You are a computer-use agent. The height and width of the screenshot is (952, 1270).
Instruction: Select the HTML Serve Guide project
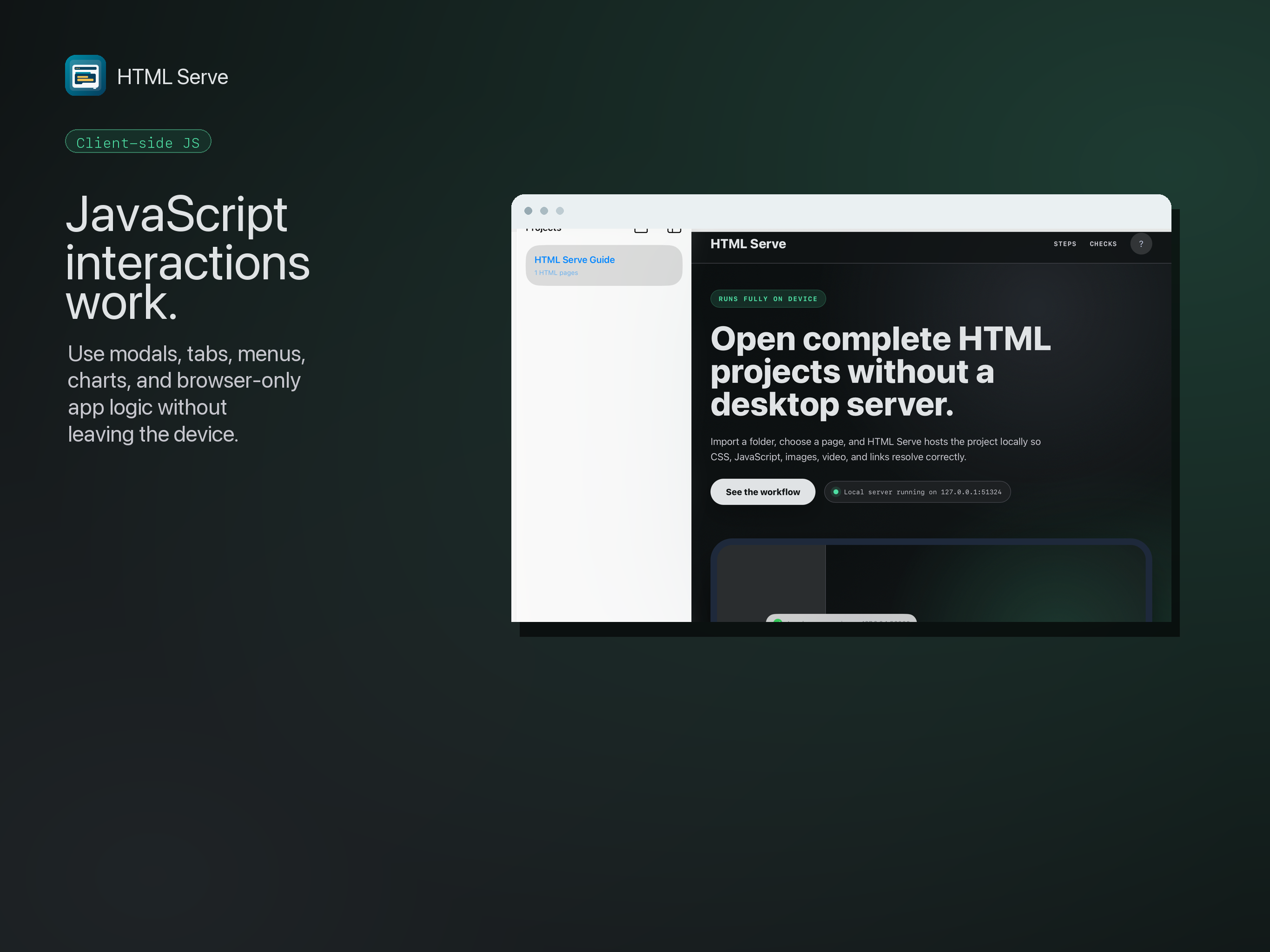point(604,265)
